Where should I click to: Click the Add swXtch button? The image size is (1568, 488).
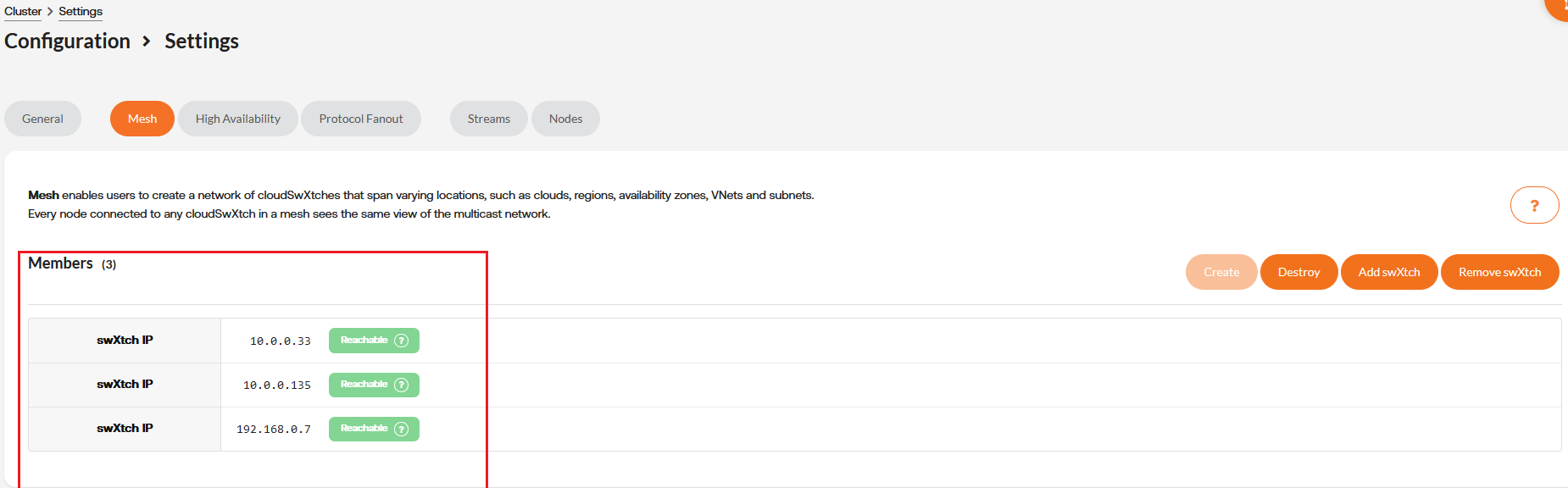1388,272
